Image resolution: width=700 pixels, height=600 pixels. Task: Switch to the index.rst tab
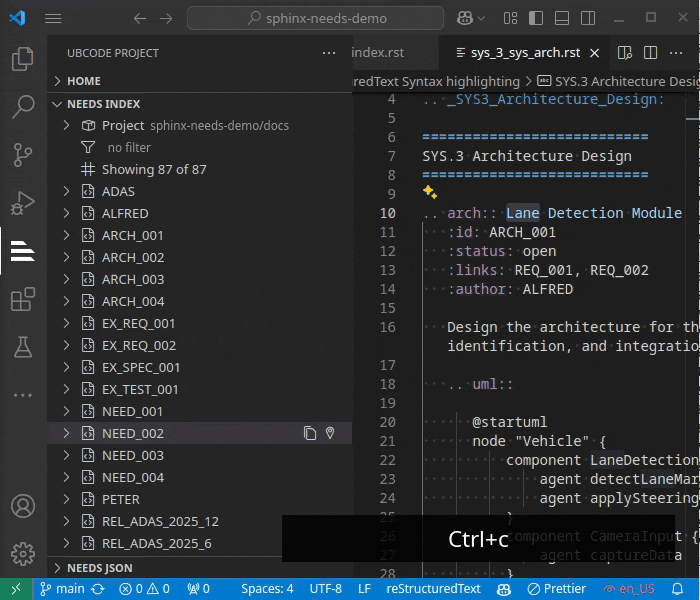pos(395,53)
